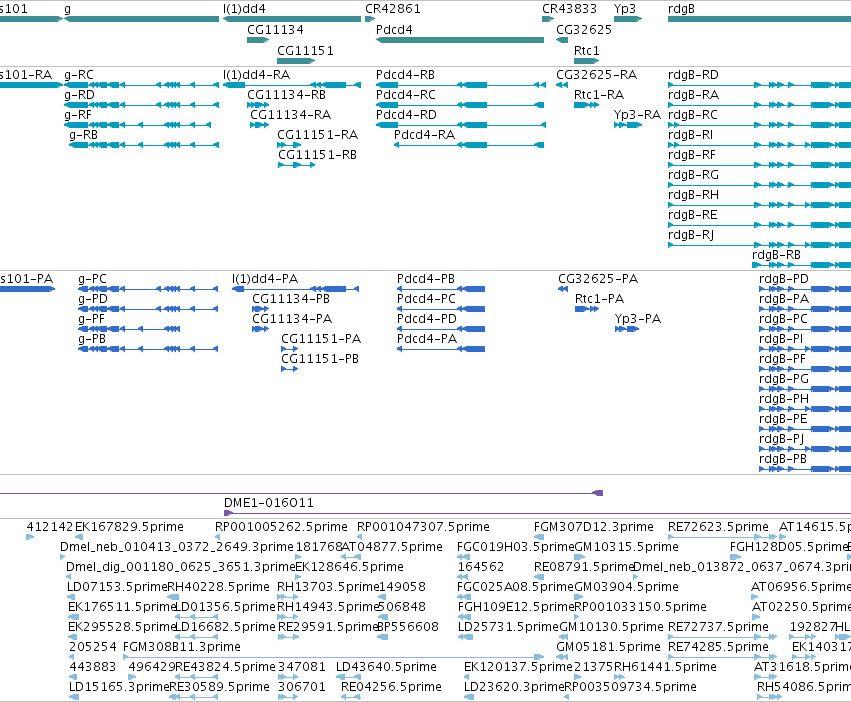Select the CG11151-PB protein label
The image size is (851, 702).
320,358
